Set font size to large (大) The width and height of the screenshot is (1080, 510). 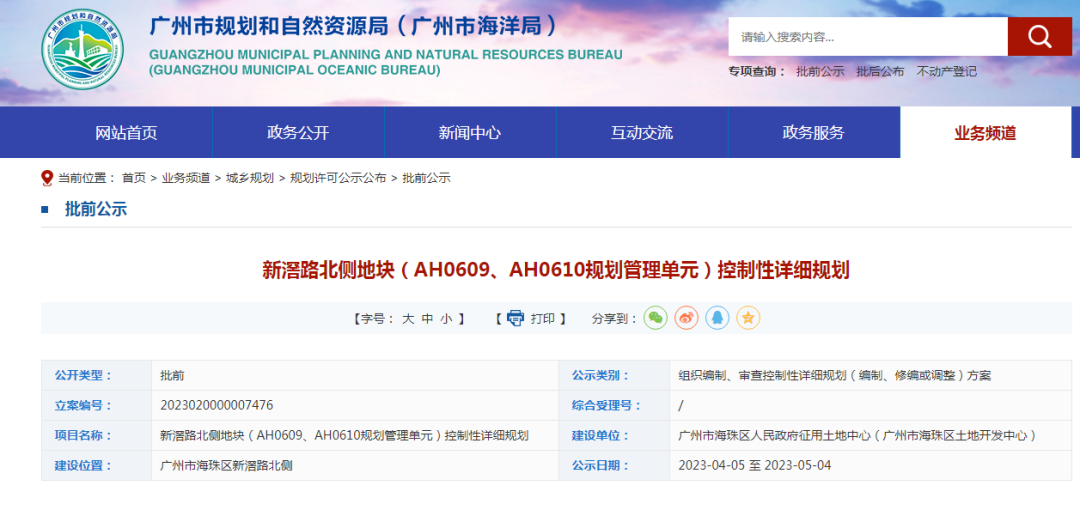click(408, 319)
